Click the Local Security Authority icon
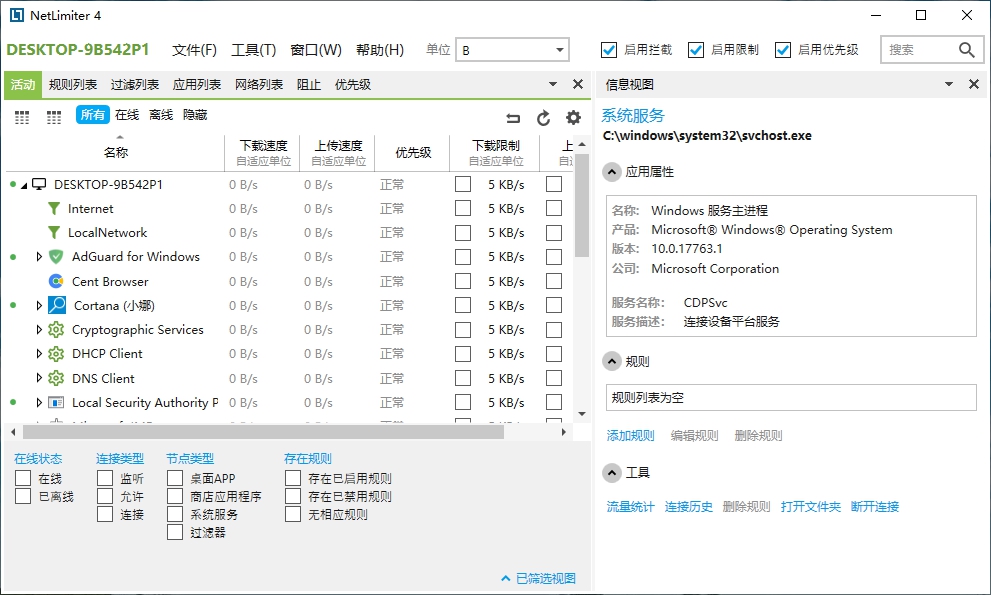Image resolution: width=991 pixels, height=595 pixels. click(x=56, y=403)
